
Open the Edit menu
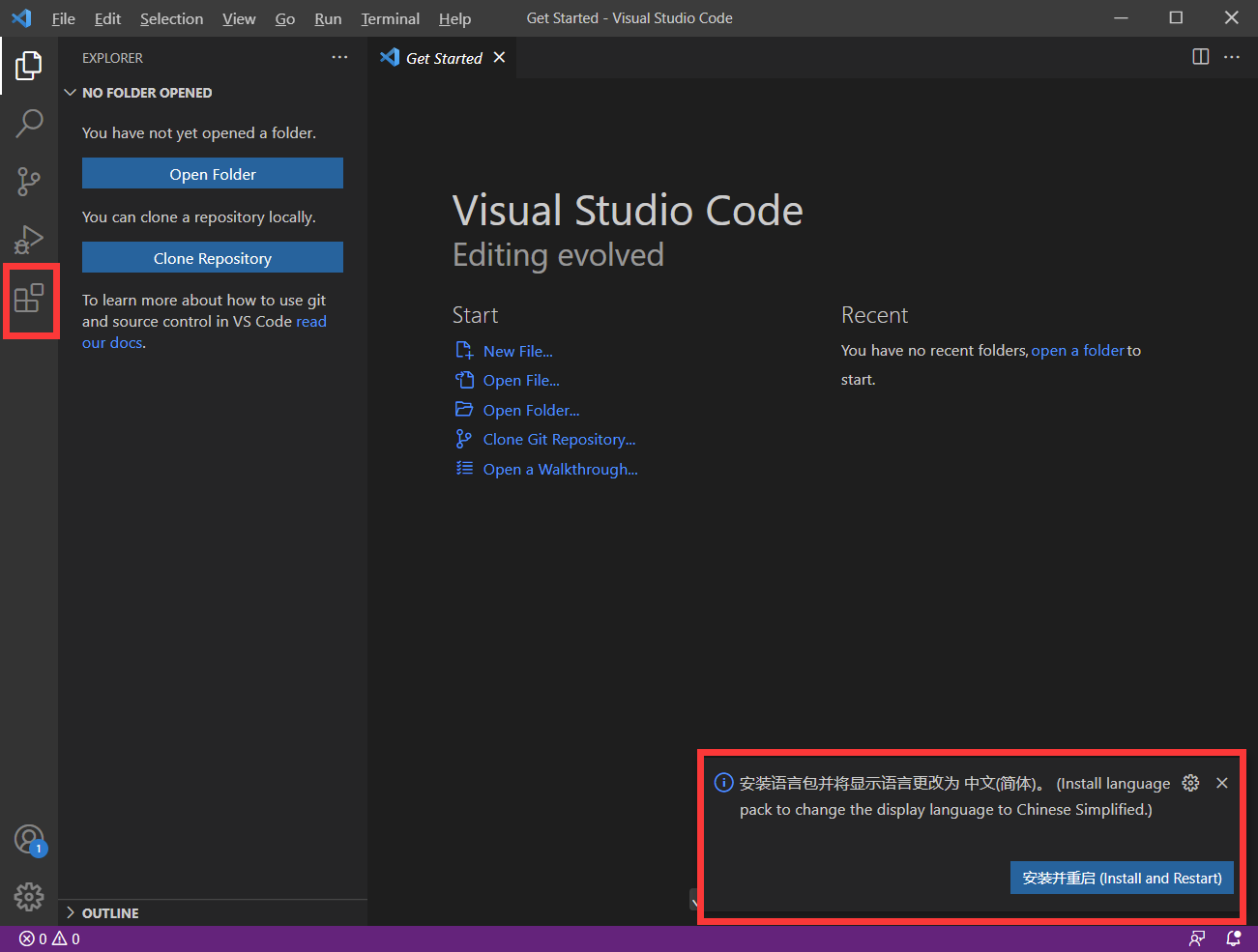click(x=107, y=18)
